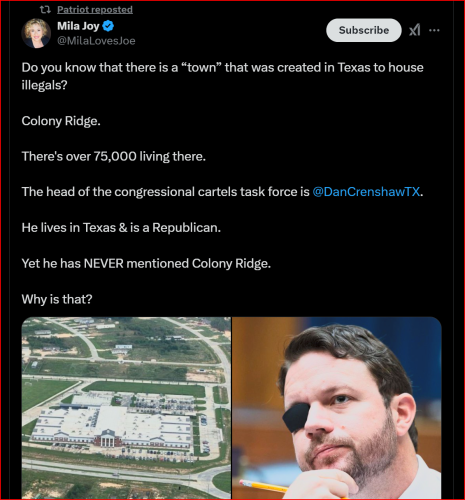Viewport: 465px width, 500px height.
Task: Click the word 'illegals?' in the tweet
Action: coord(44,85)
